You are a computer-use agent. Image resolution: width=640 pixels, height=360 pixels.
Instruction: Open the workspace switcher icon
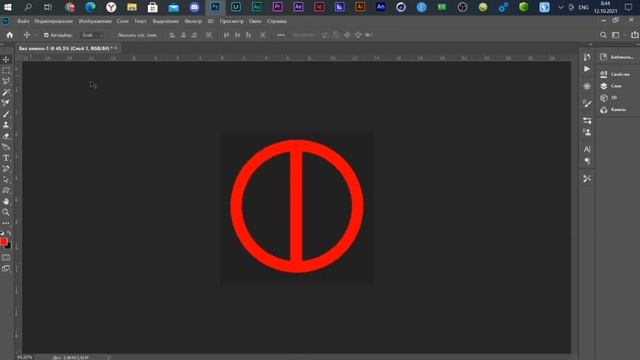click(616, 35)
